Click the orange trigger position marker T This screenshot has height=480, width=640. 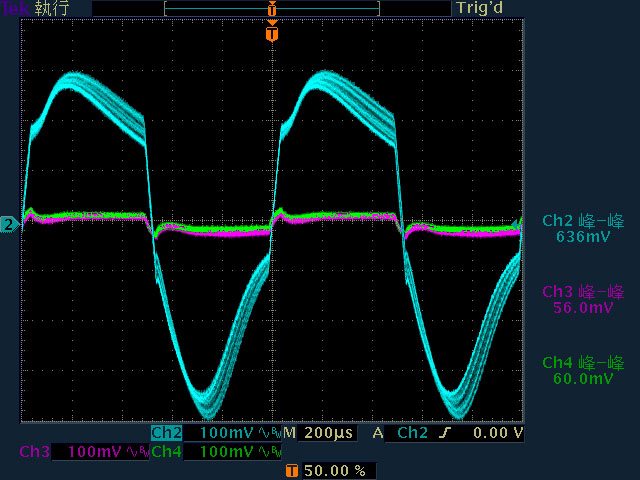tap(271, 34)
